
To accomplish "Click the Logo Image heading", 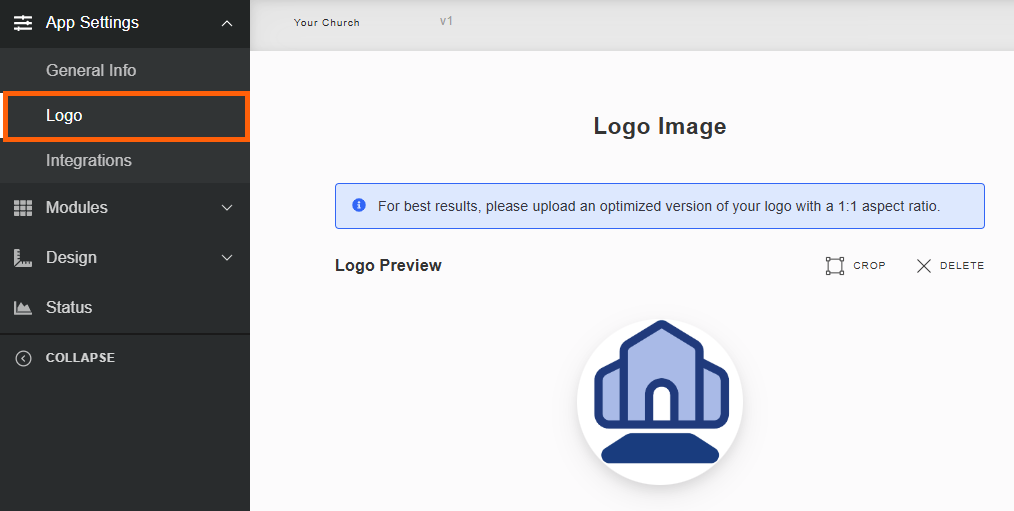I will coord(660,126).
